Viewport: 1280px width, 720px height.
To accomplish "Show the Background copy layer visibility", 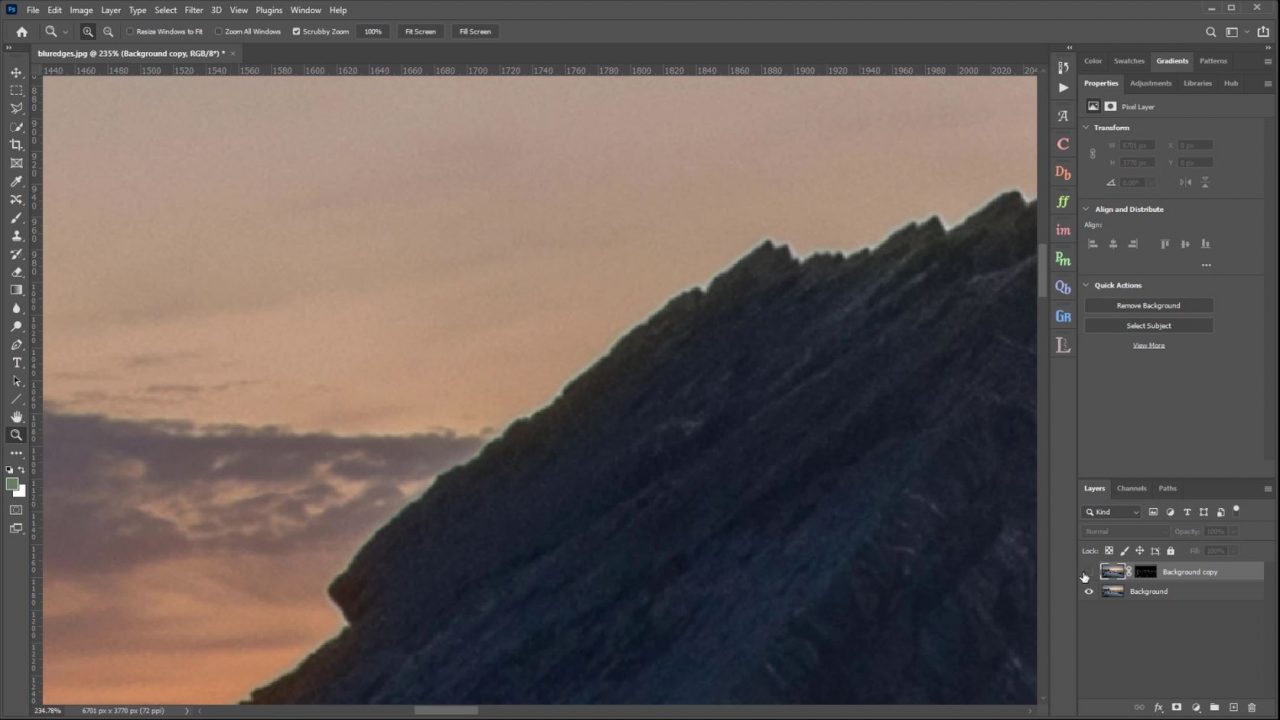I will pos(1088,571).
